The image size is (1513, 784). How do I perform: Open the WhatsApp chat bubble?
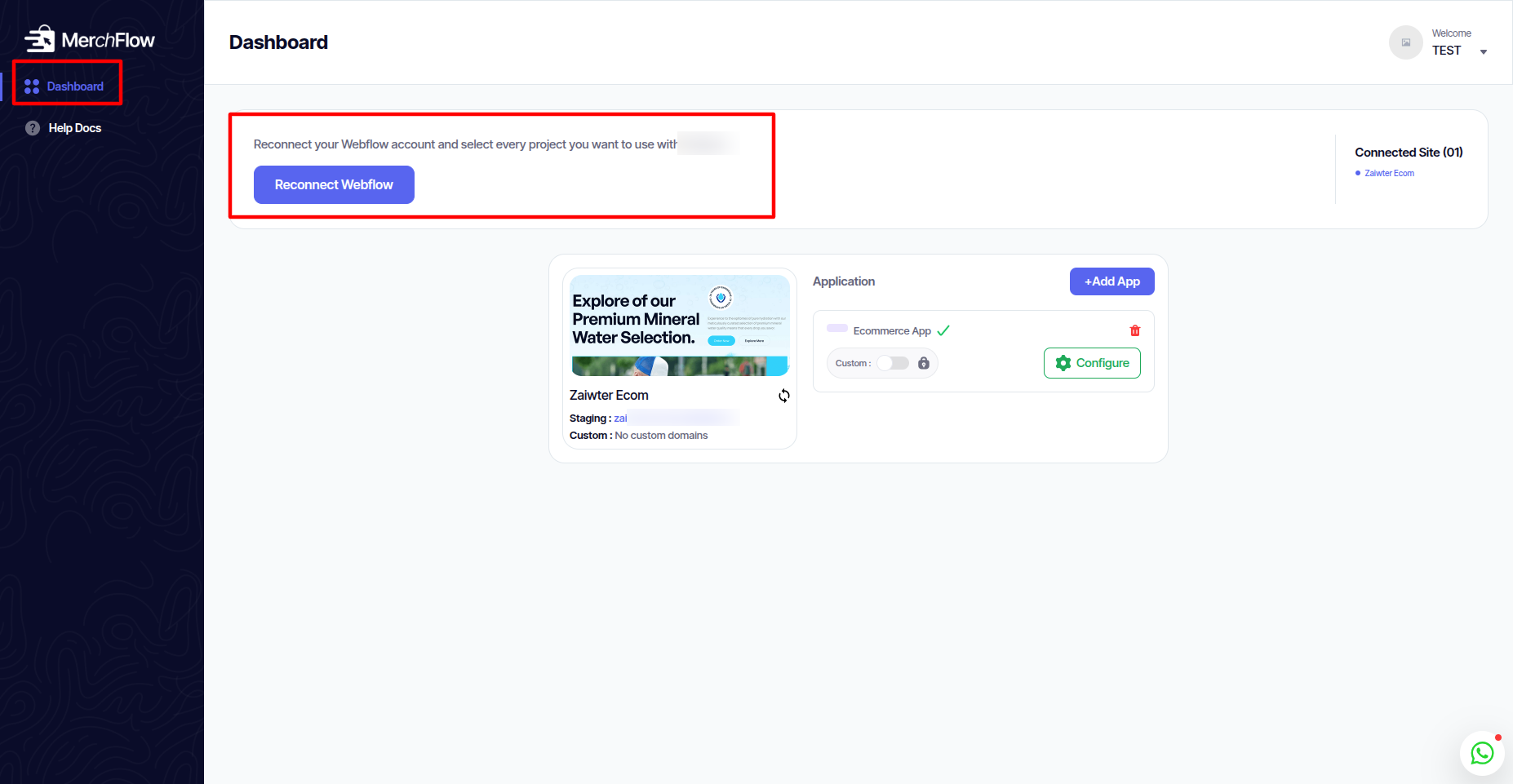(x=1482, y=753)
